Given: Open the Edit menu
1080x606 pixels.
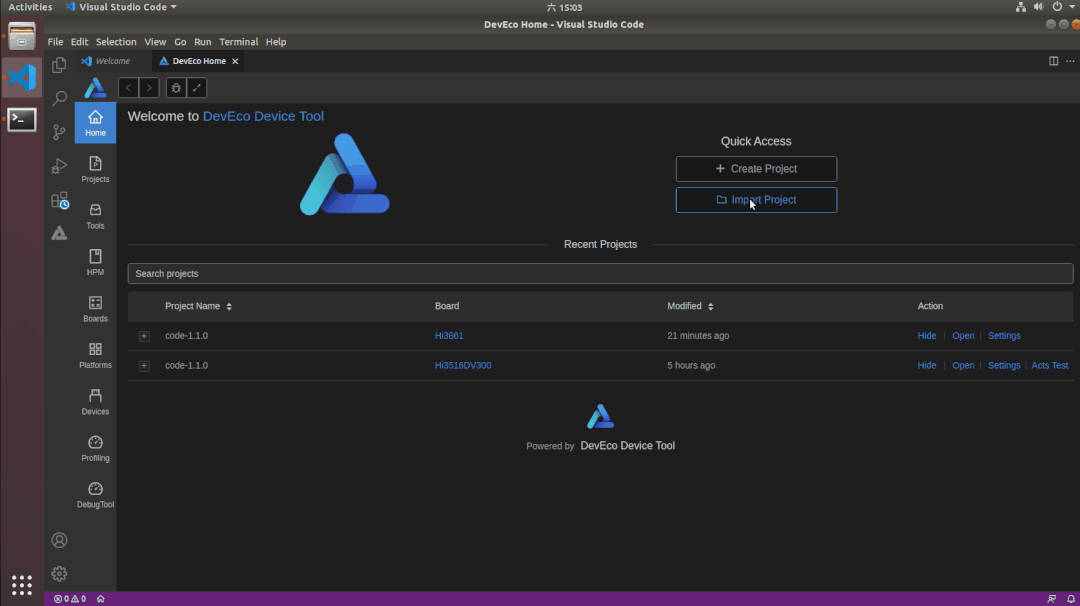Looking at the screenshot, I should click(x=79, y=42).
